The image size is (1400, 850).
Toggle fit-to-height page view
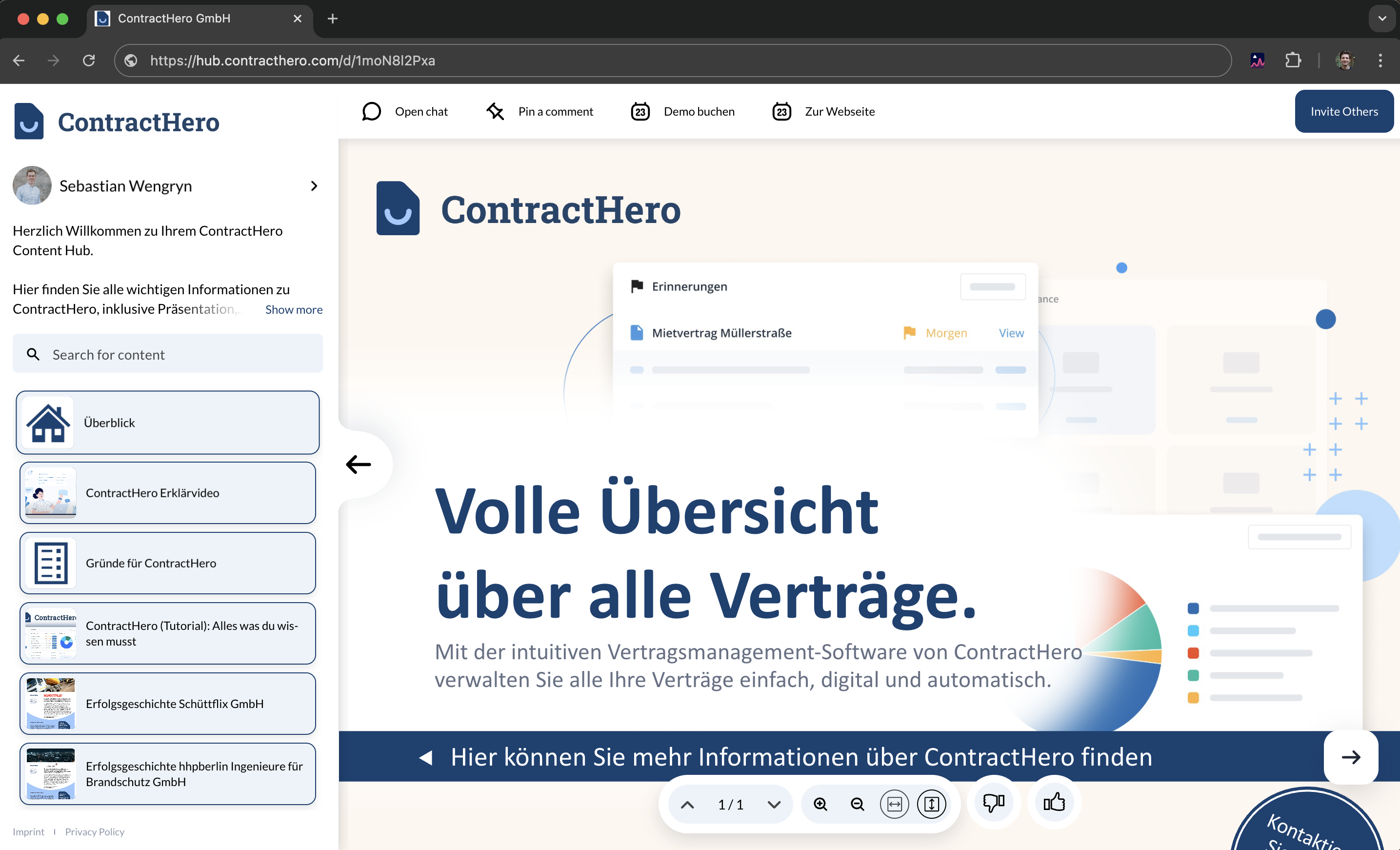(931, 804)
